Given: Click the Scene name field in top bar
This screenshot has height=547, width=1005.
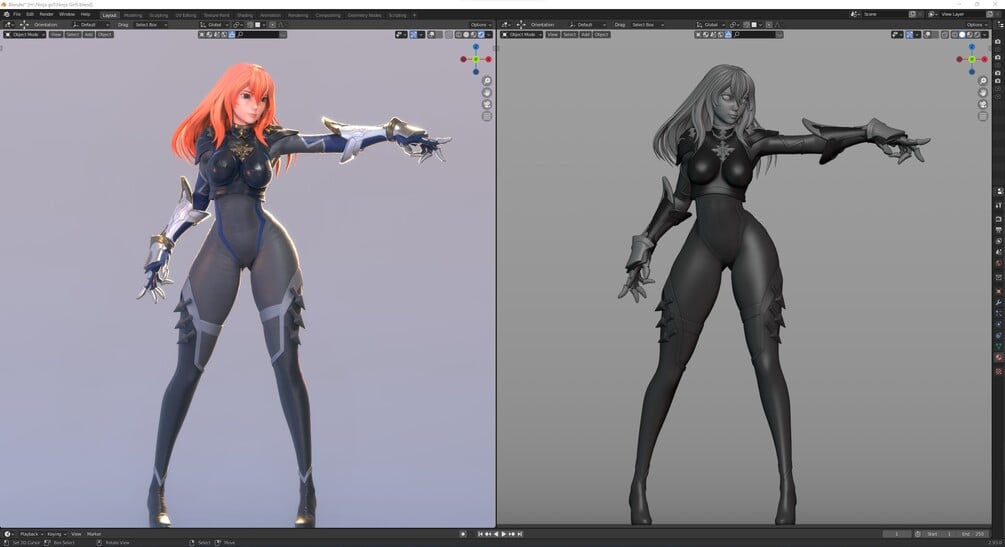Looking at the screenshot, I should point(885,14).
